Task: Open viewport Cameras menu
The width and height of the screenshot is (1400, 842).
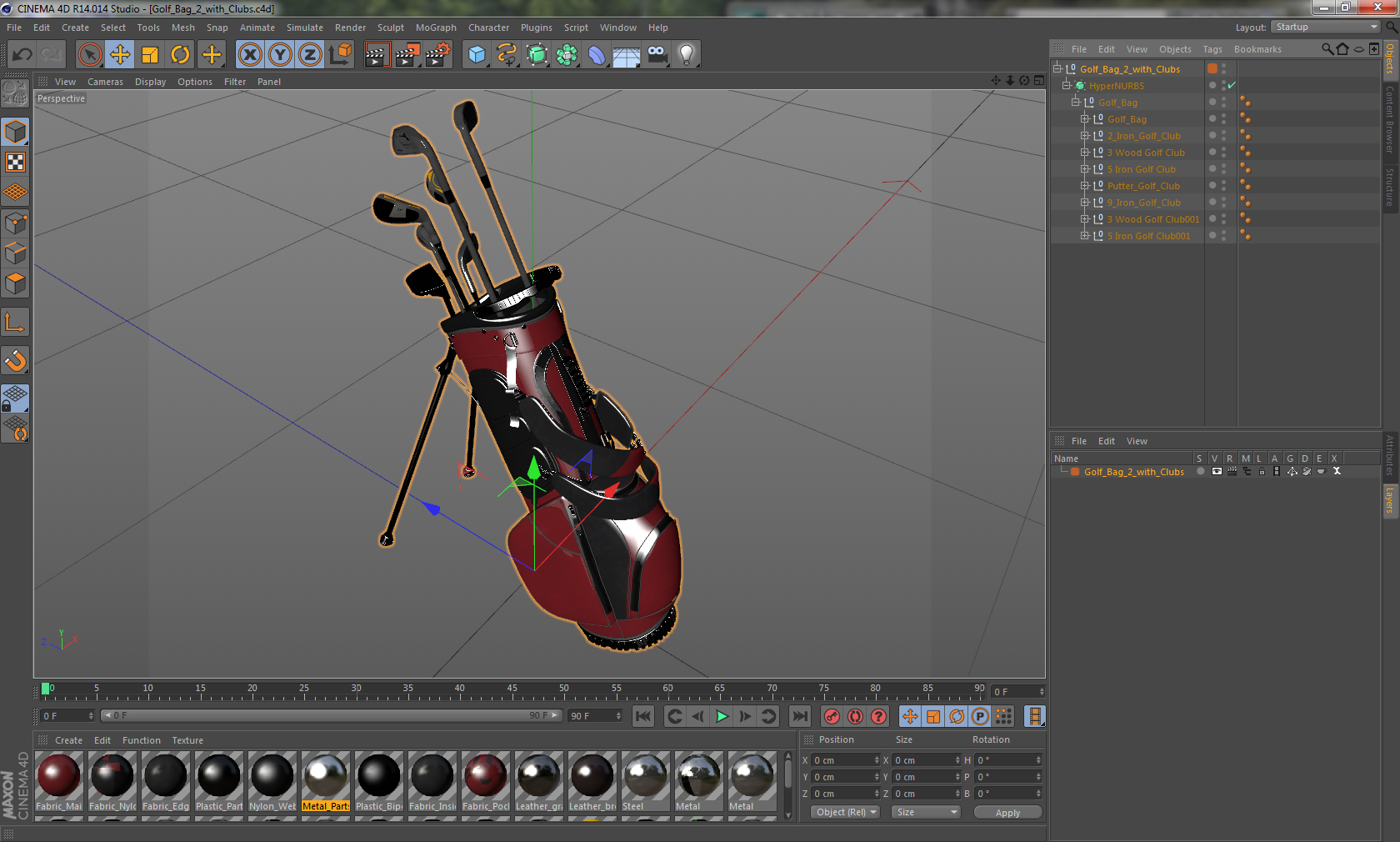Action: pos(105,82)
